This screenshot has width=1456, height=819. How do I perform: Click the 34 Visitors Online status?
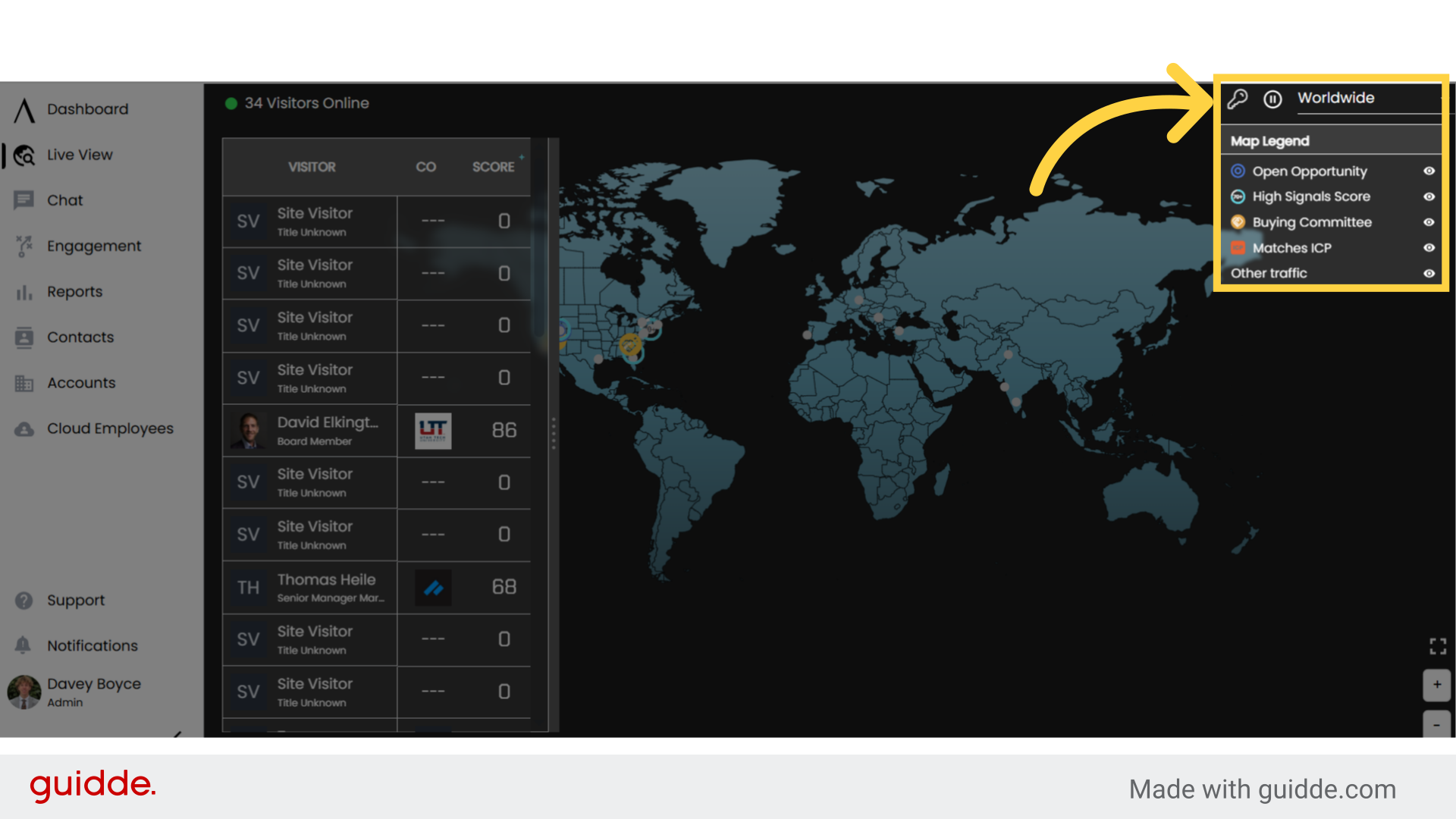(x=297, y=103)
